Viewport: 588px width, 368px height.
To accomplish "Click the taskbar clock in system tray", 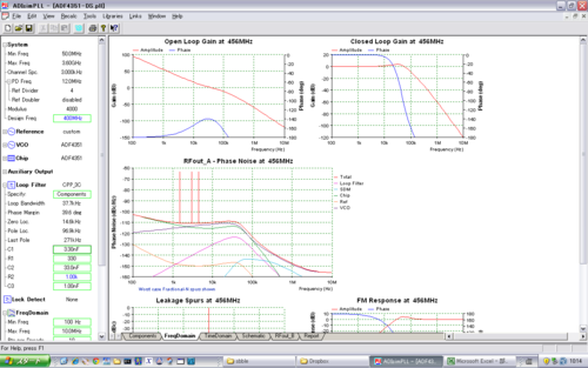I will pyautogui.click(x=576, y=361).
